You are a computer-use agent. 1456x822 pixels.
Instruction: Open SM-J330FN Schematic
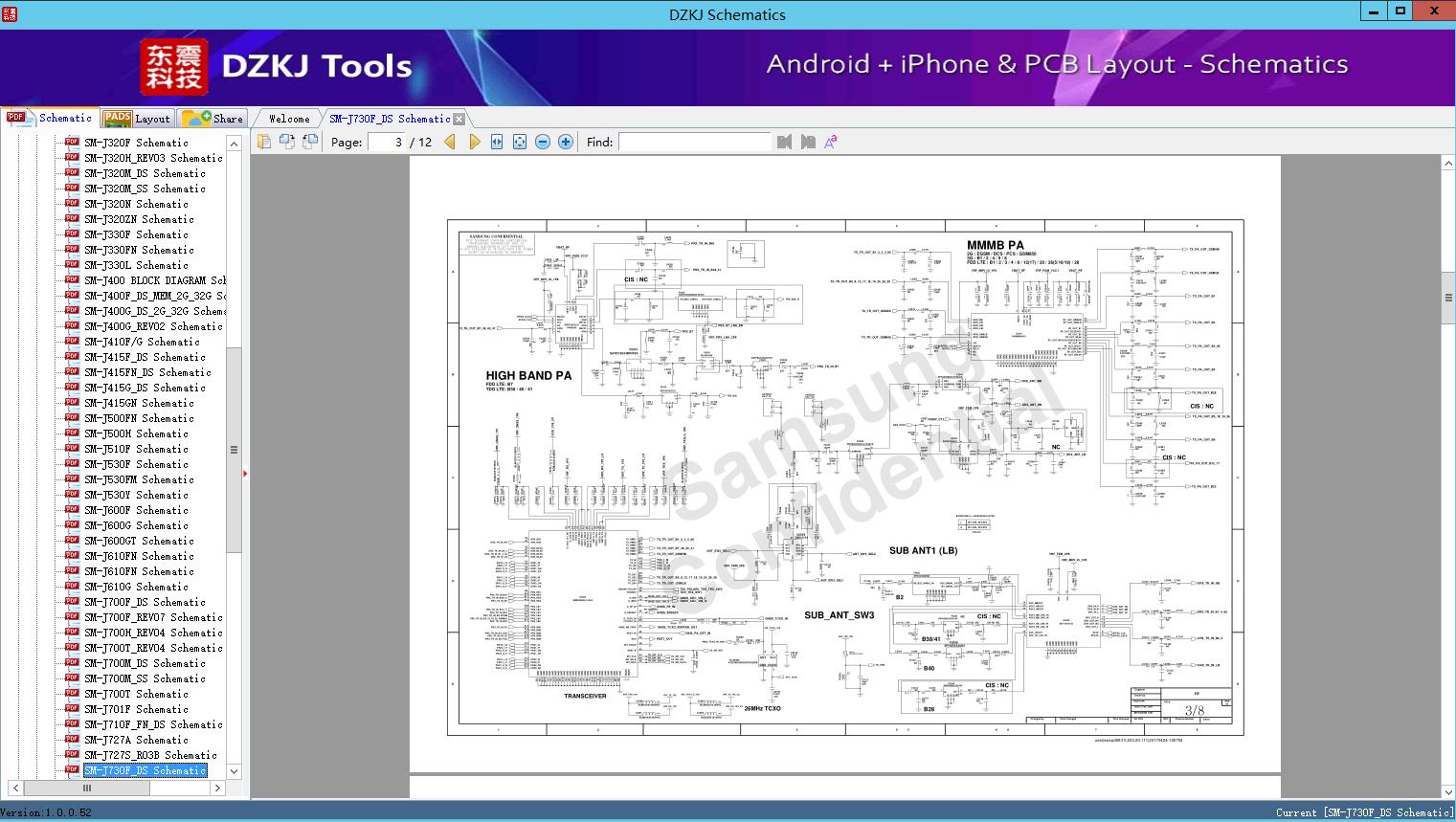point(139,250)
